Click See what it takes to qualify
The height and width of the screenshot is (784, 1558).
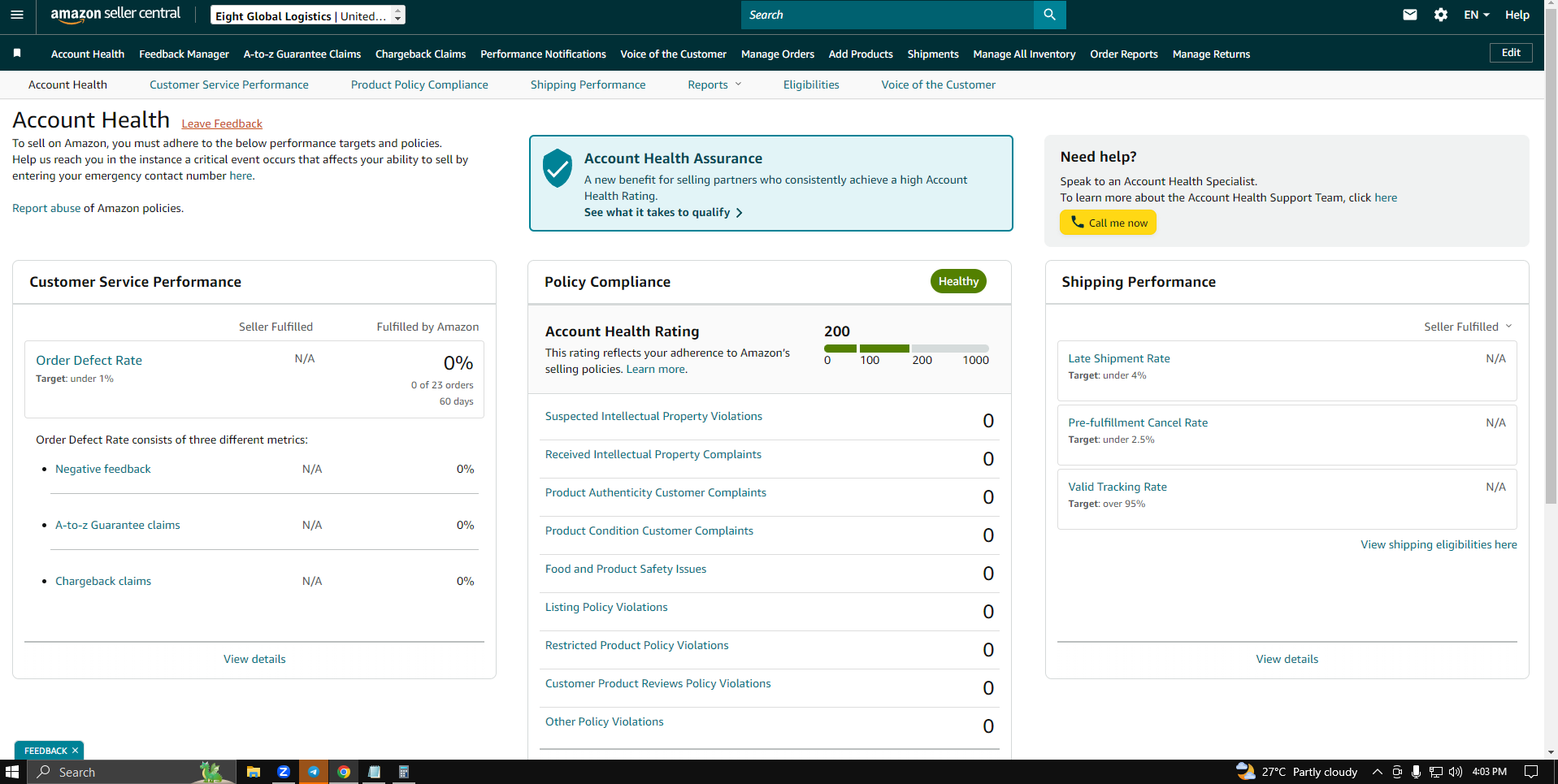pos(663,212)
